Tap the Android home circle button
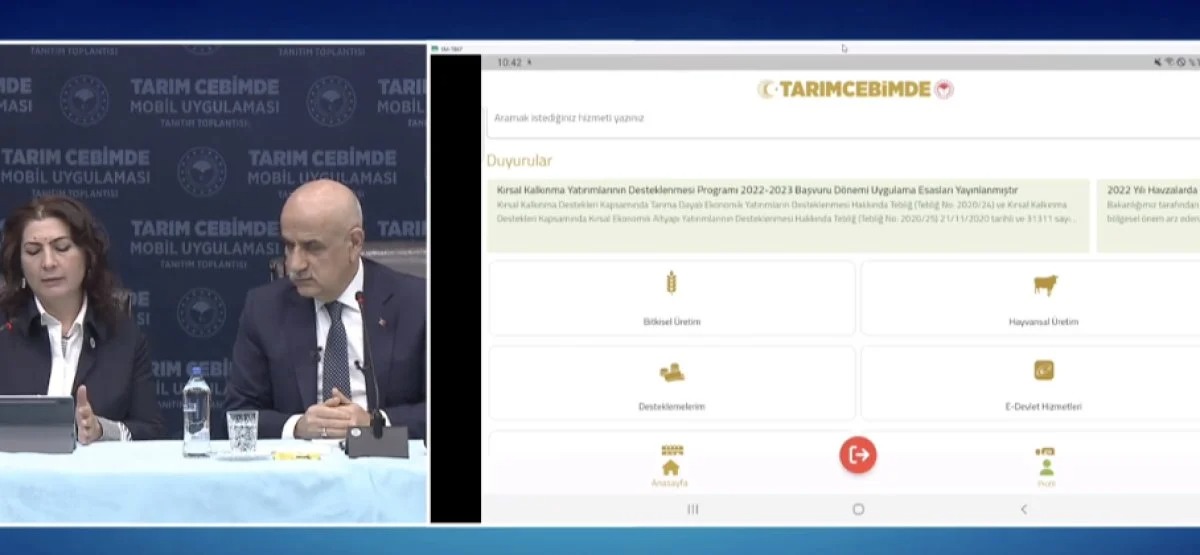This screenshot has height=555, width=1200. (x=858, y=509)
